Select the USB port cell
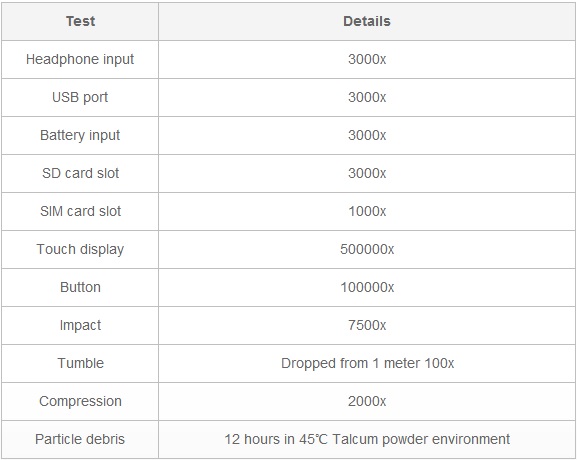This screenshot has width=577, height=460. click(80, 98)
